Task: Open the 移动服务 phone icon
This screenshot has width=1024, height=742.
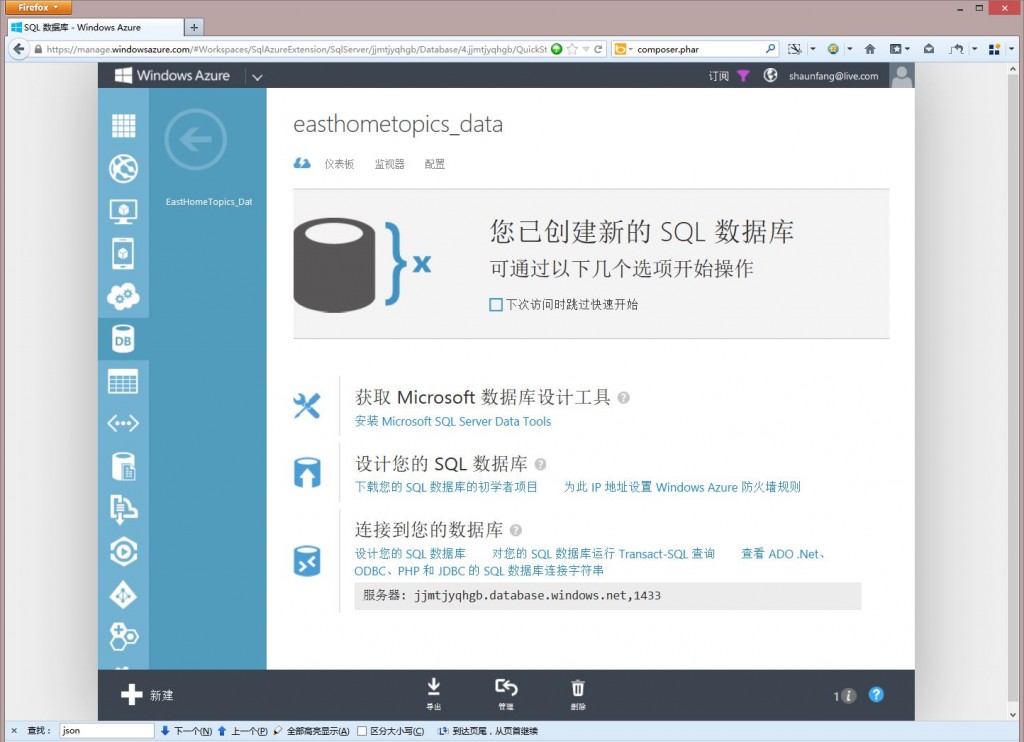Action: click(x=123, y=254)
